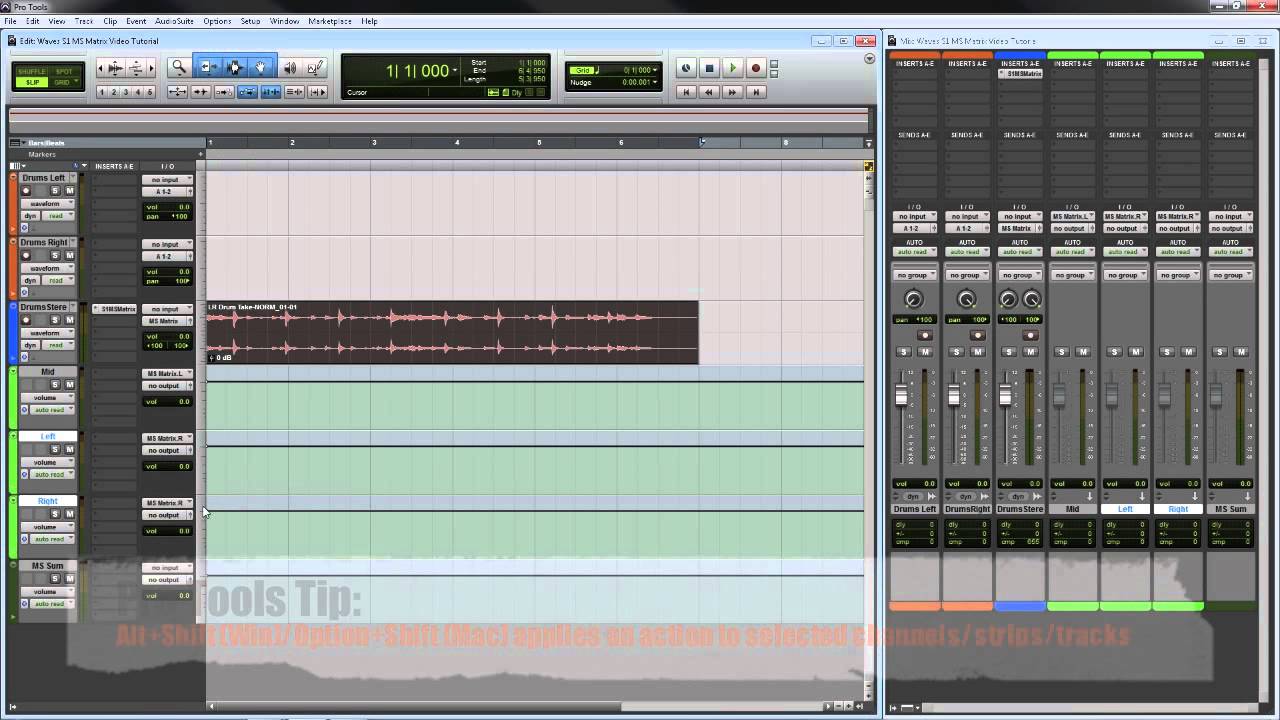Image resolution: width=1280 pixels, height=720 pixels.
Task: Open the File menu
Action: tap(10, 21)
